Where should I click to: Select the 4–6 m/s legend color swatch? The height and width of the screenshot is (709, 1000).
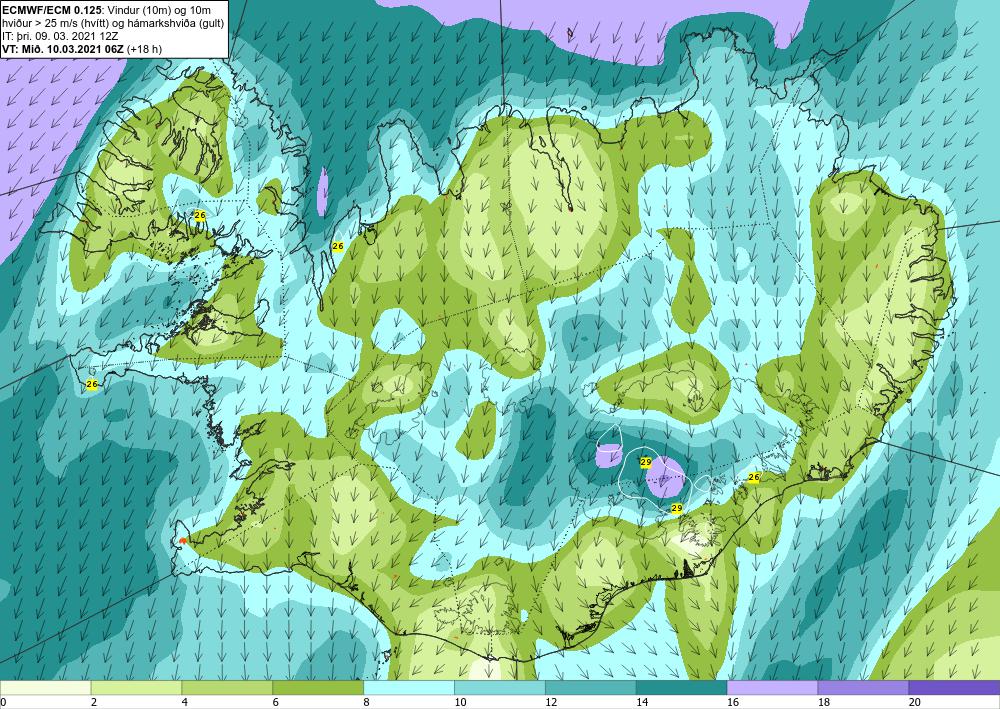click(227, 687)
